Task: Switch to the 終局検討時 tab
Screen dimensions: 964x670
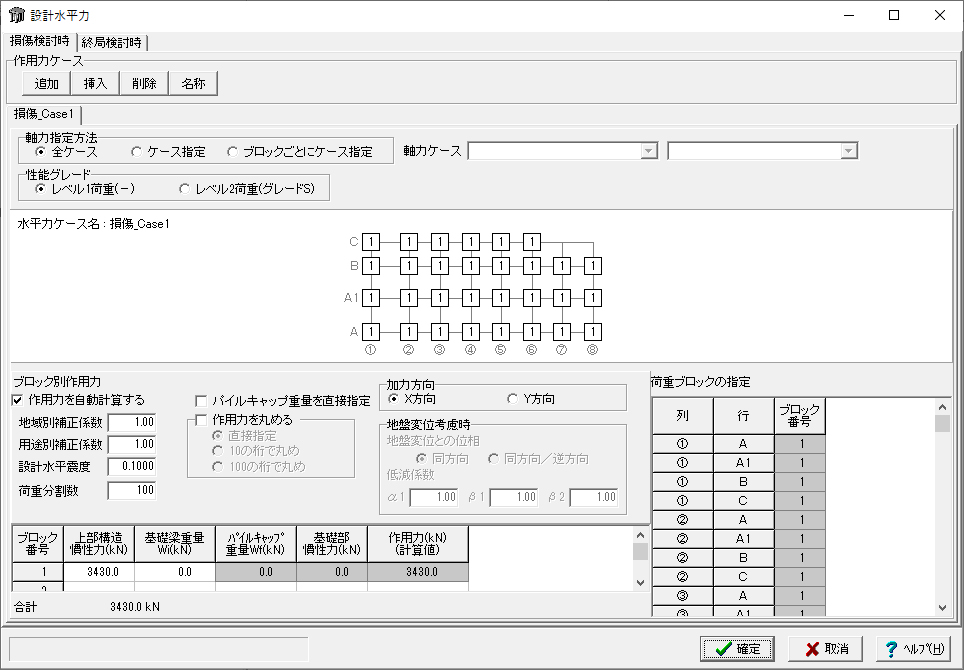Action: pyautogui.click(x=111, y=42)
